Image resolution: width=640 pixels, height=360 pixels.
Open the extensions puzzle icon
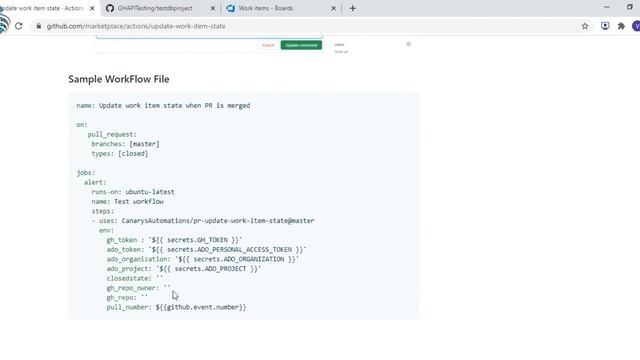[621, 26]
